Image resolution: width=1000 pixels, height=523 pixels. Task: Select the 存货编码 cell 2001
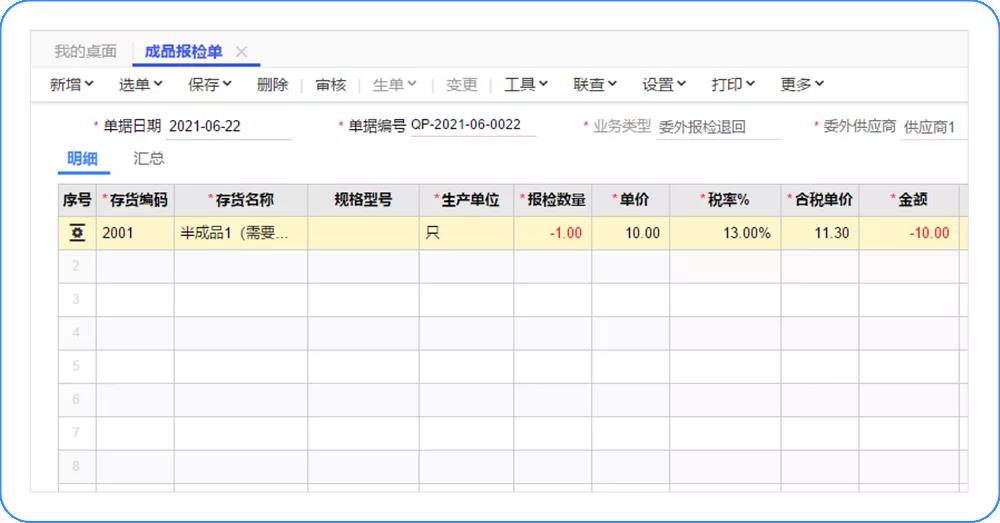pos(135,233)
